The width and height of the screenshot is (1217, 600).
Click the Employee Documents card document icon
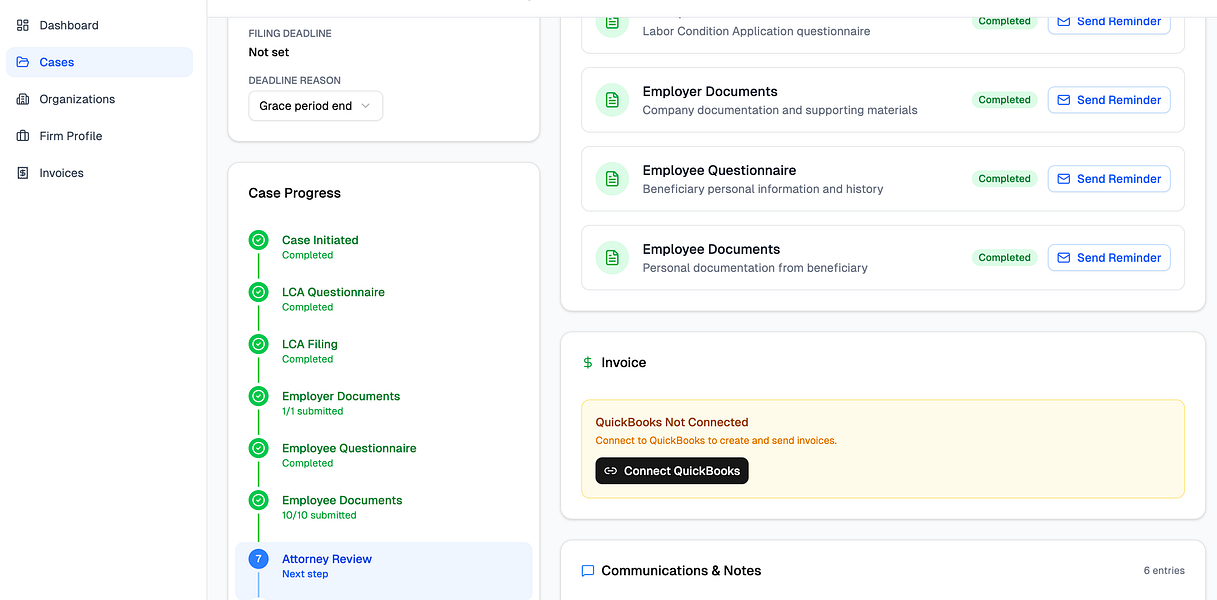(x=612, y=258)
